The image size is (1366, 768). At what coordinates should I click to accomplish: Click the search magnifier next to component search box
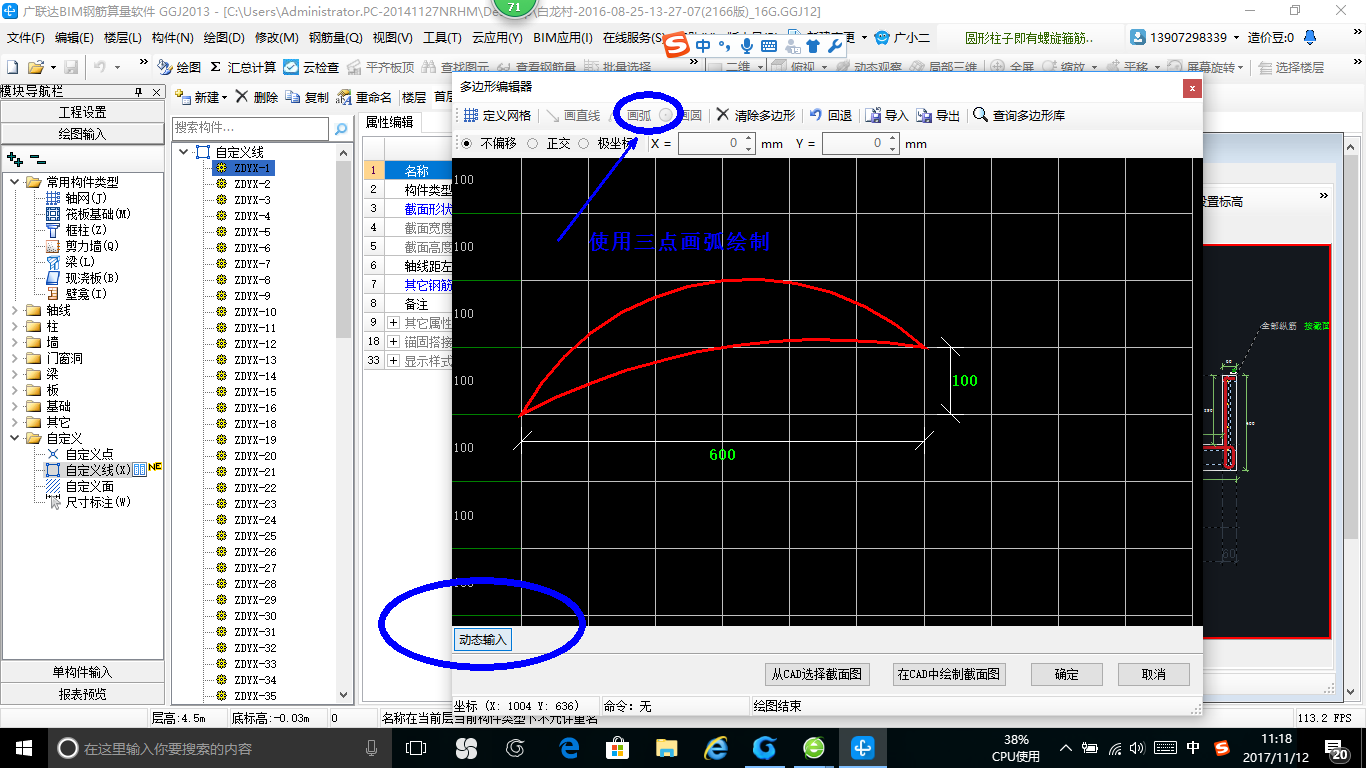pos(341,129)
